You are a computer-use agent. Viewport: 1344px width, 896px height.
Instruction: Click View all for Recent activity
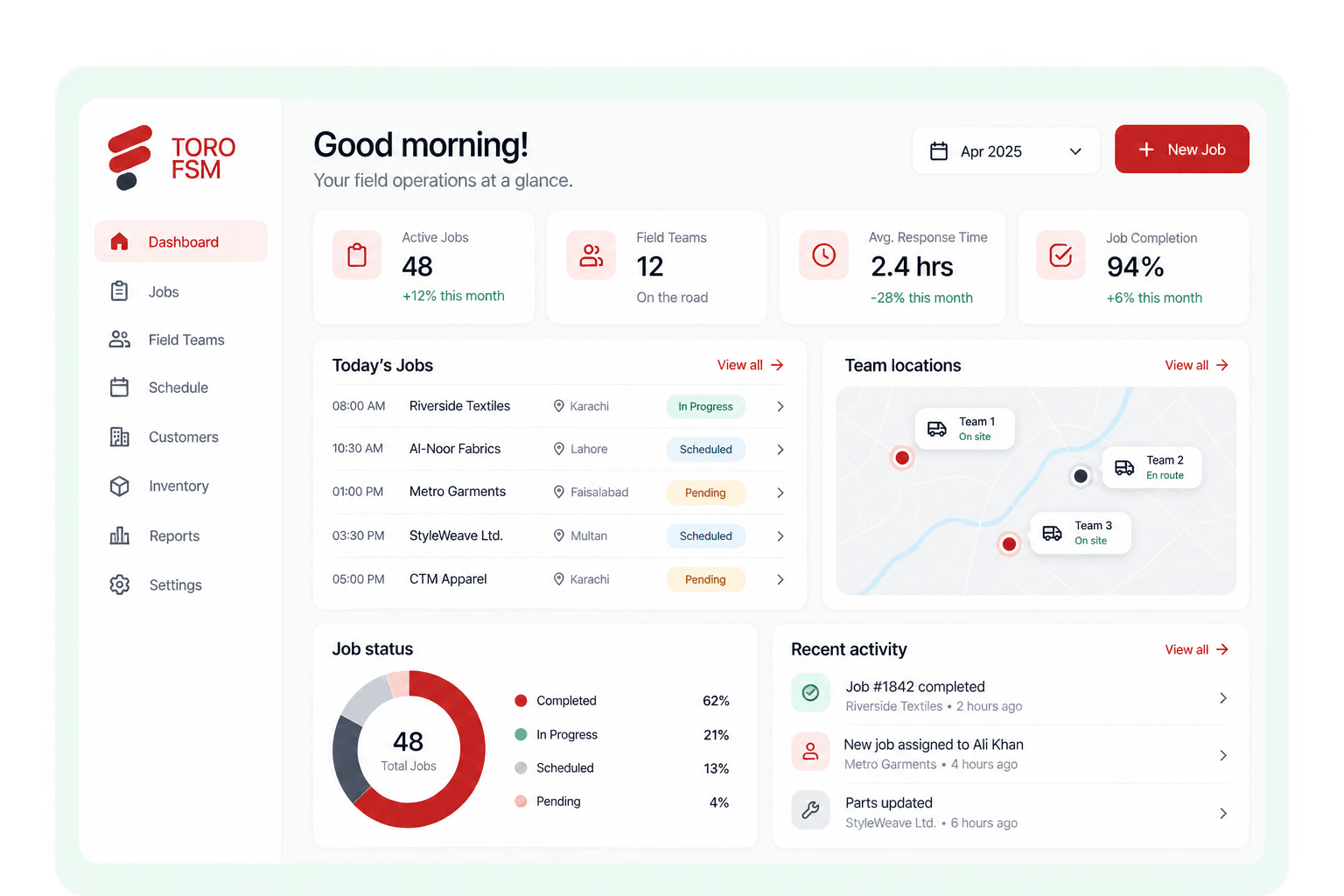point(1196,649)
